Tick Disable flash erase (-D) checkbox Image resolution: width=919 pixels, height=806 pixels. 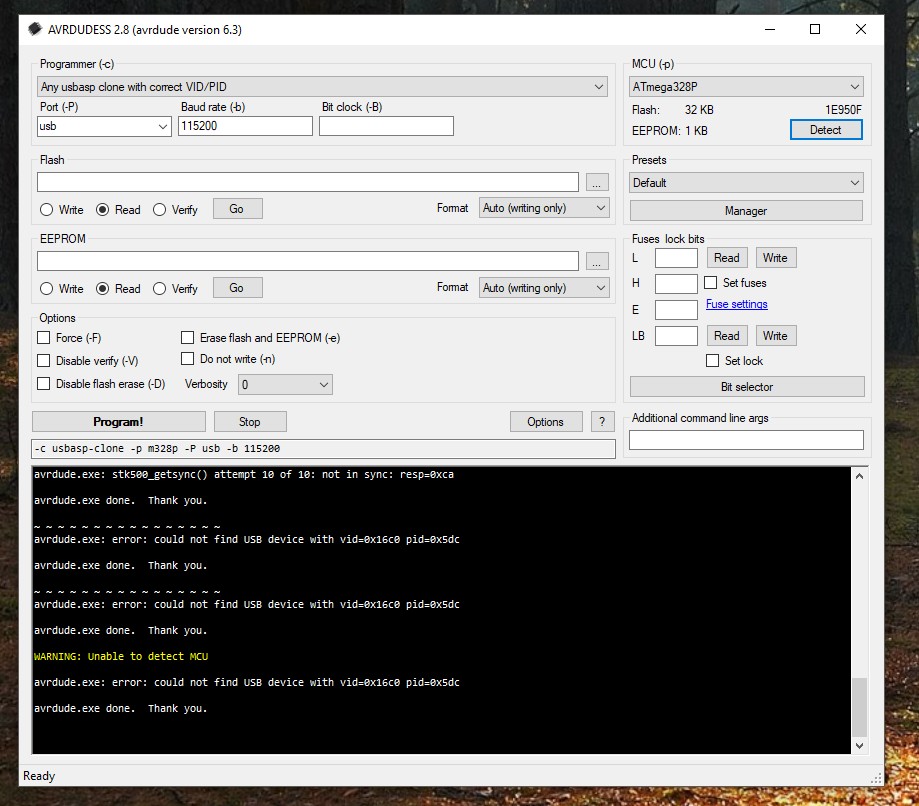43,383
